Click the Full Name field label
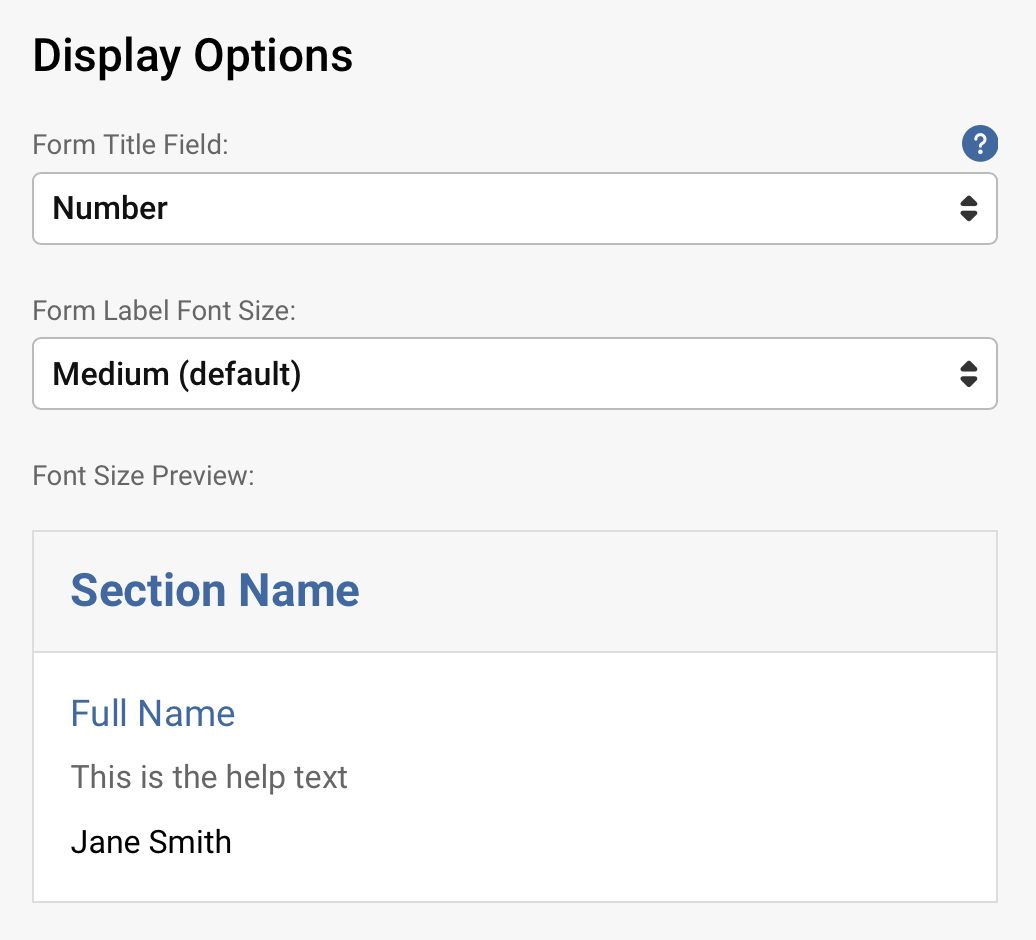This screenshot has height=940, width=1036. pyautogui.click(x=152, y=713)
